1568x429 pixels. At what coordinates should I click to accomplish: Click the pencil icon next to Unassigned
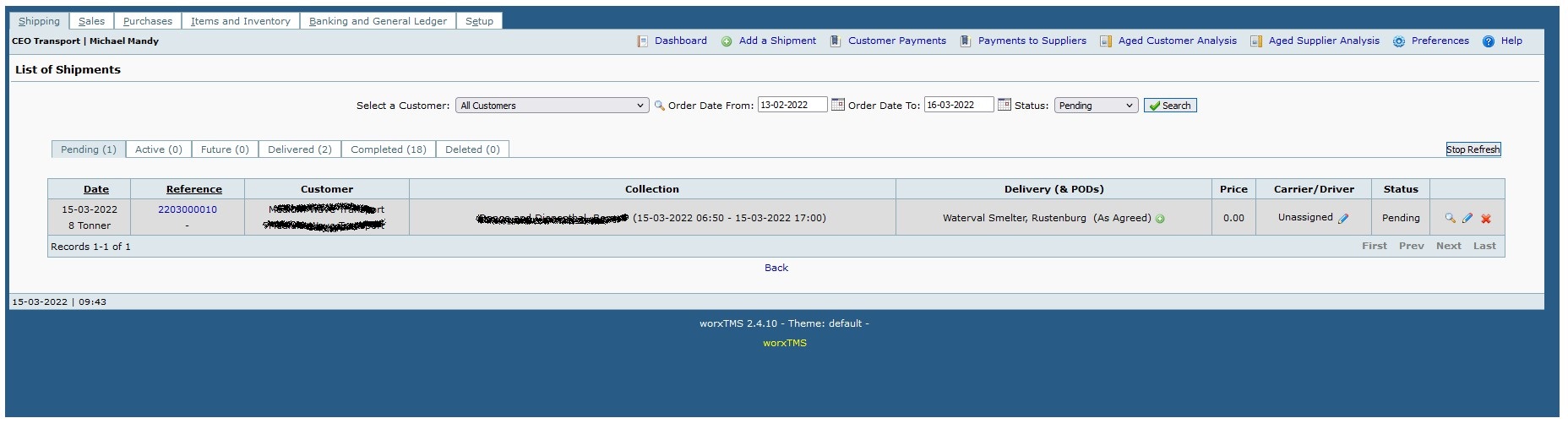click(x=1343, y=218)
